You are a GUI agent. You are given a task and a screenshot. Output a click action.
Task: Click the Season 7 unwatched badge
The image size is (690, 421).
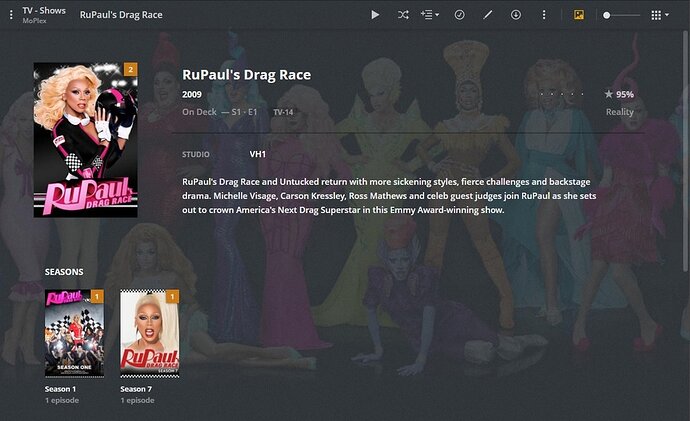tap(172, 296)
